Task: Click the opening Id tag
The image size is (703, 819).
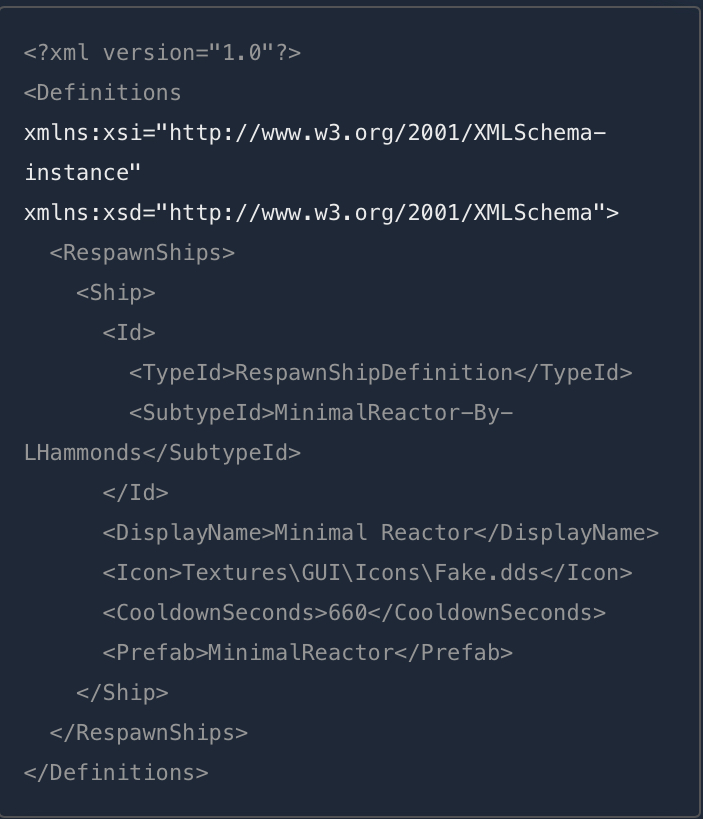Action: tap(129, 332)
